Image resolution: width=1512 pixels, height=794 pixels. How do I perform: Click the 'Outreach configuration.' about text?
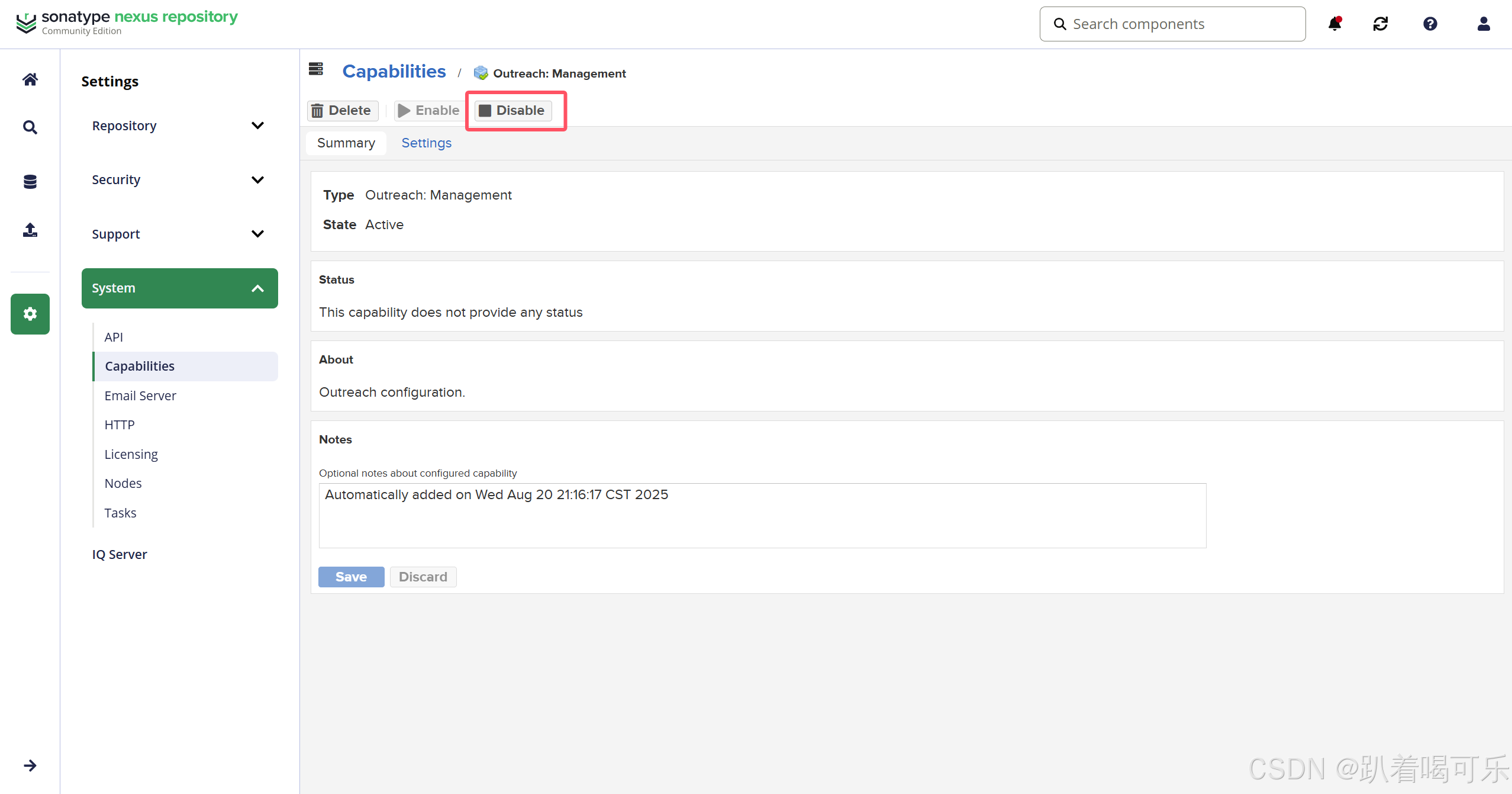392,392
